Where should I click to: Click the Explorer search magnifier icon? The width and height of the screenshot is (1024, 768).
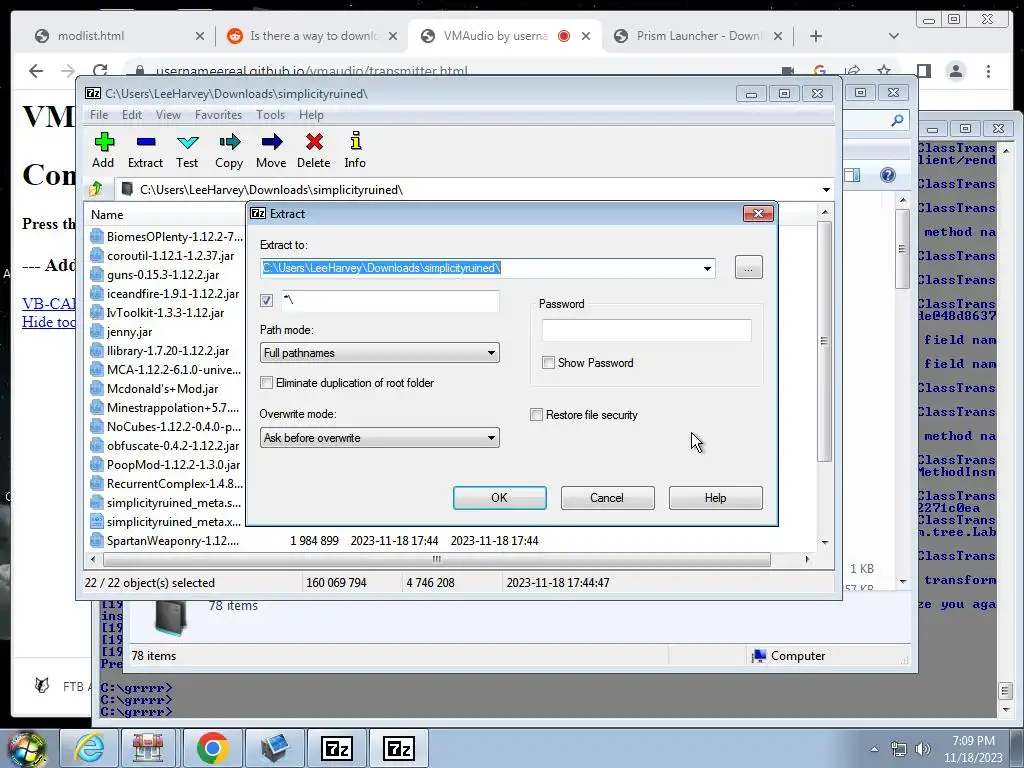click(897, 120)
